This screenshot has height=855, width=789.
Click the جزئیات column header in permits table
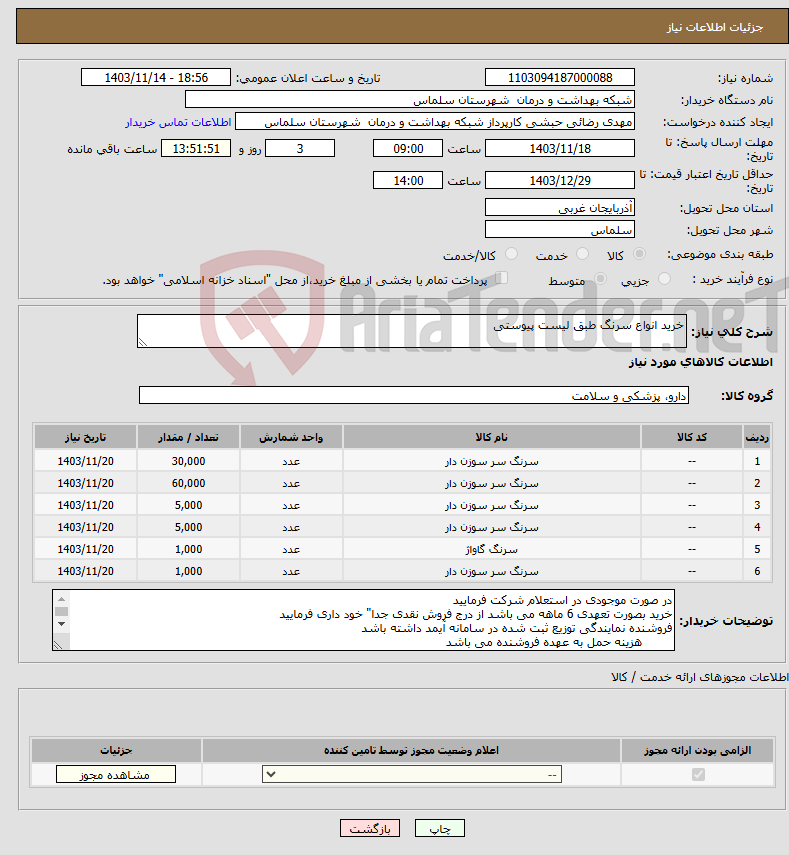click(x=116, y=751)
